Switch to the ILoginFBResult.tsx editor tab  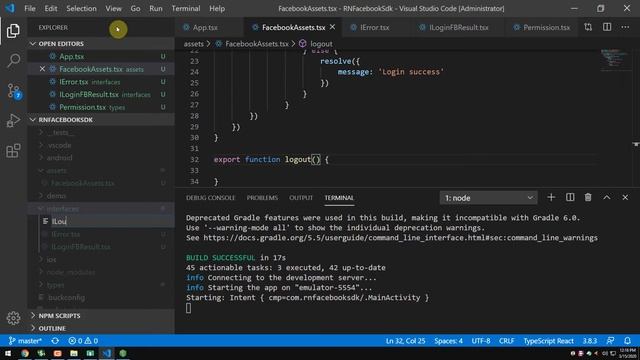click(458, 27)
